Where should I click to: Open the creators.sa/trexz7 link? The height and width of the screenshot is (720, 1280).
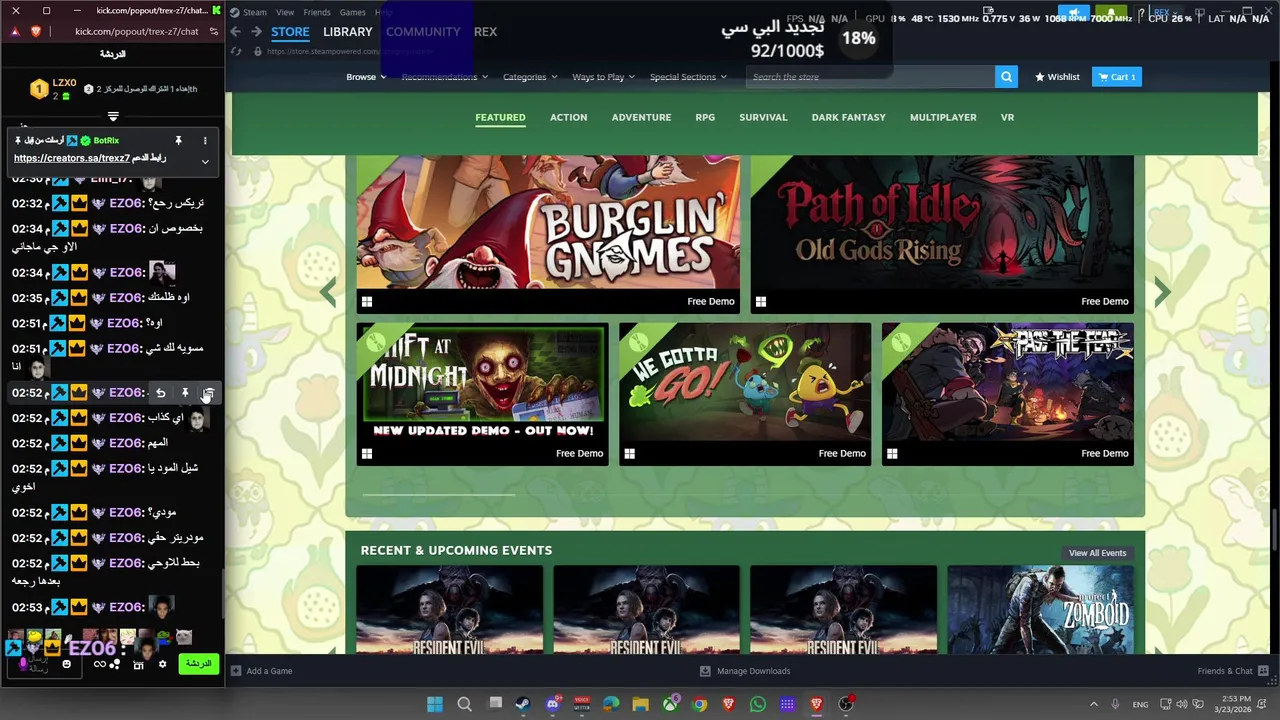(x=72, y=158)
